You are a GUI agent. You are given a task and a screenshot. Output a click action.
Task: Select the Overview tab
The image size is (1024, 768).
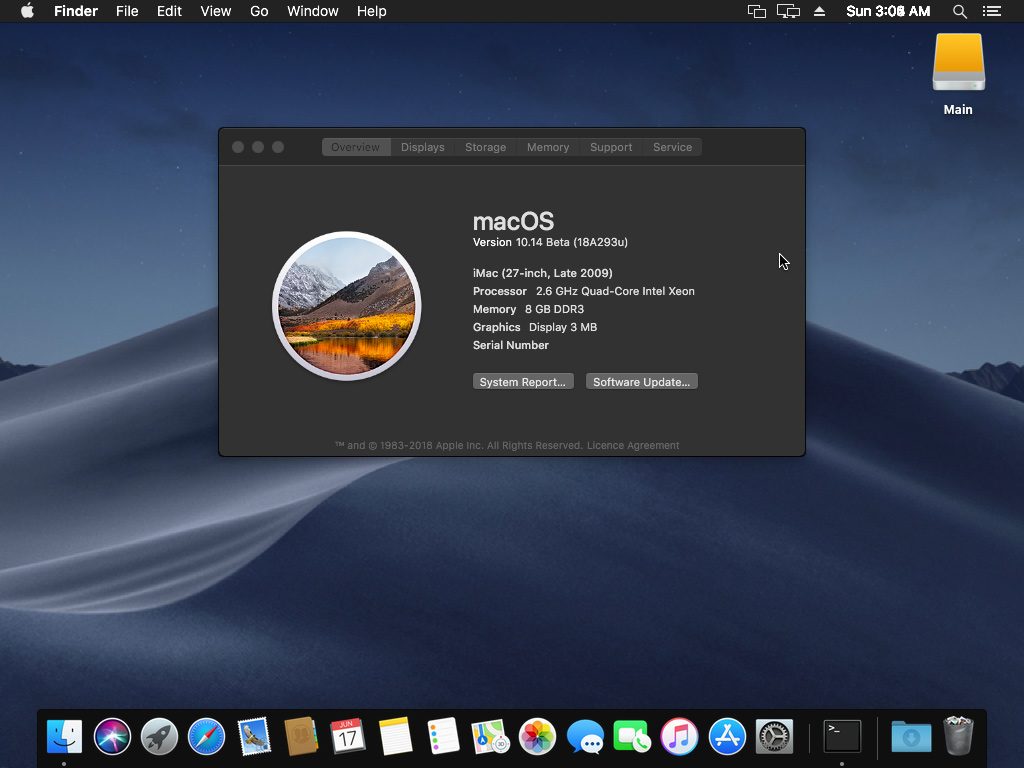356,147
